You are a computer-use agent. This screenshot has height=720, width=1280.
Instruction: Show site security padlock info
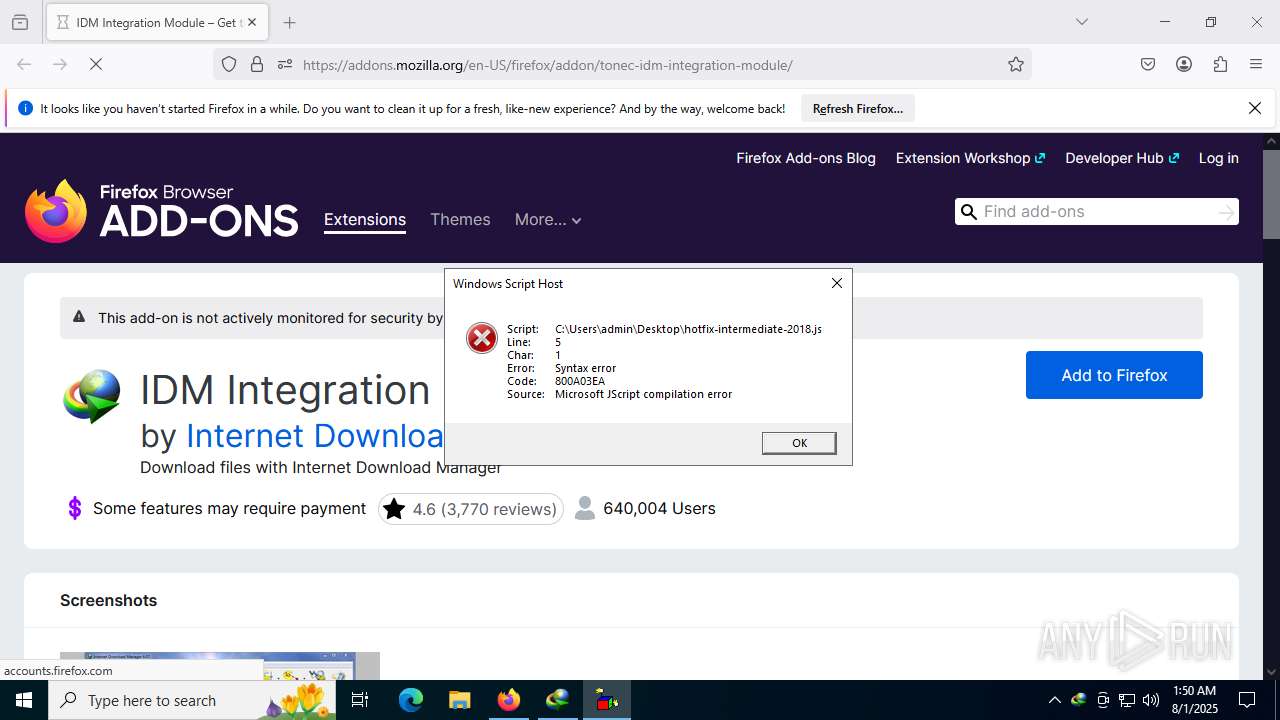(x=257, y=64)
